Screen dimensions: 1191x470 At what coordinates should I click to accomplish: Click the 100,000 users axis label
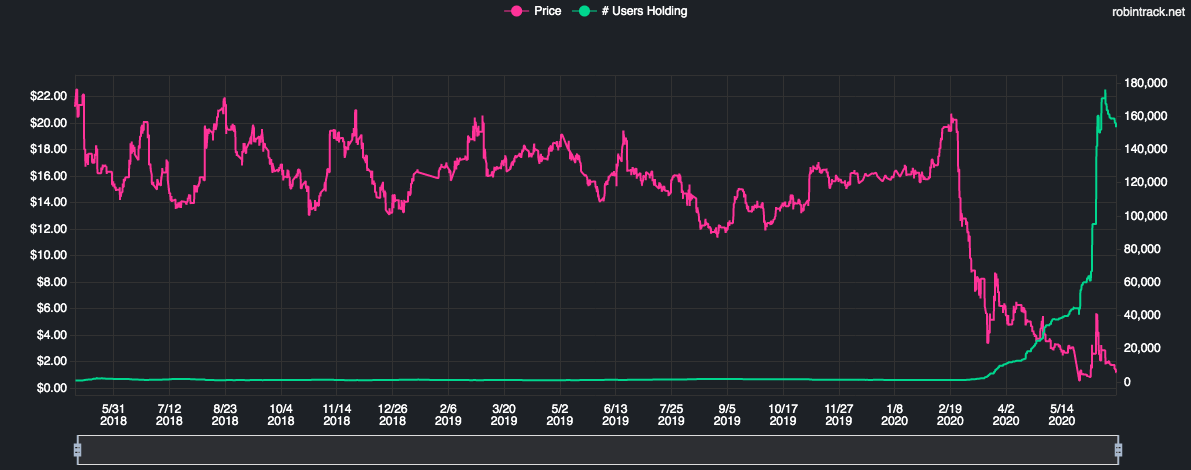[1146, 216]
